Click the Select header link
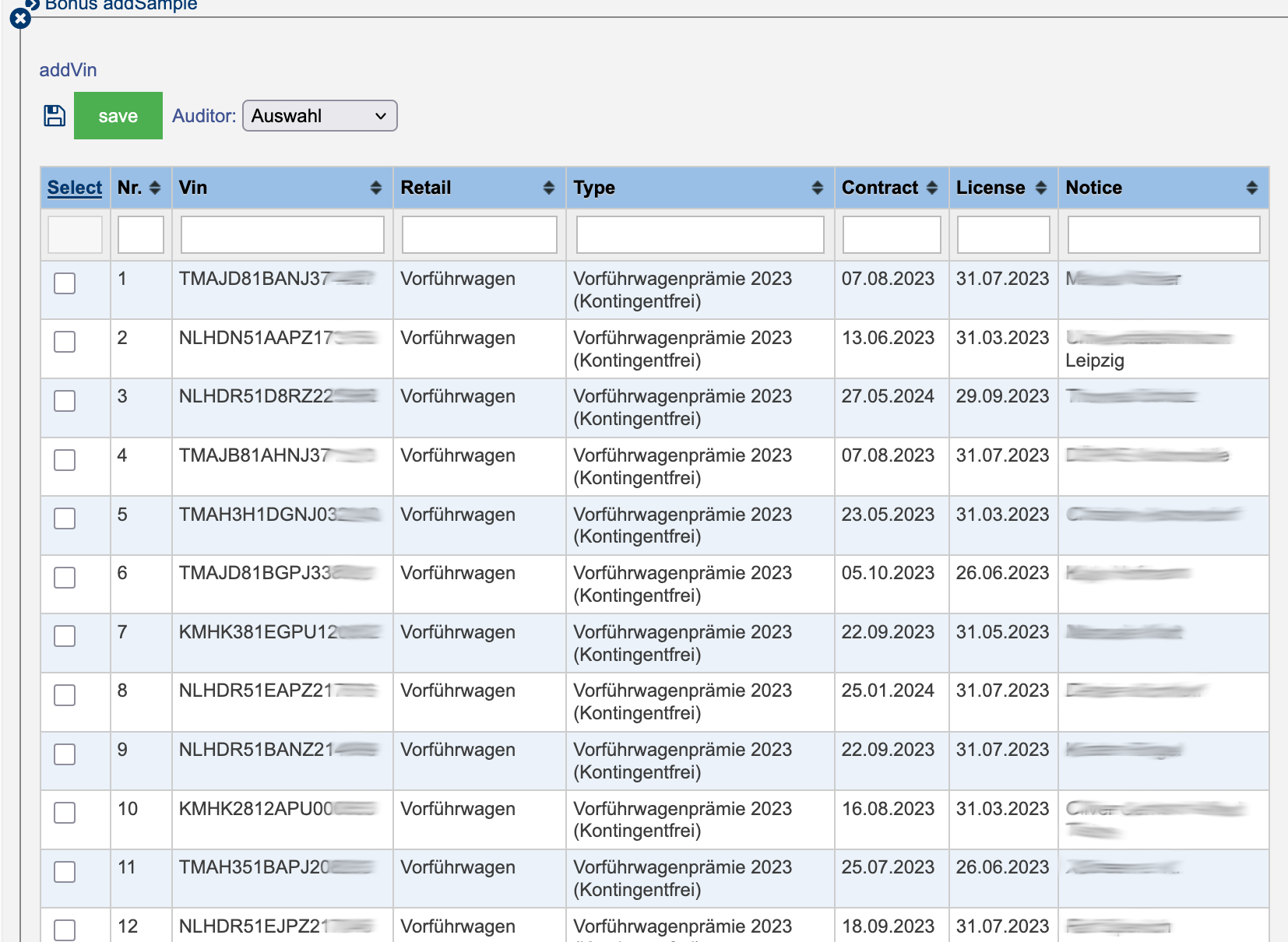1288x942 pixels. pyautogui.click(x=75, y=188)
